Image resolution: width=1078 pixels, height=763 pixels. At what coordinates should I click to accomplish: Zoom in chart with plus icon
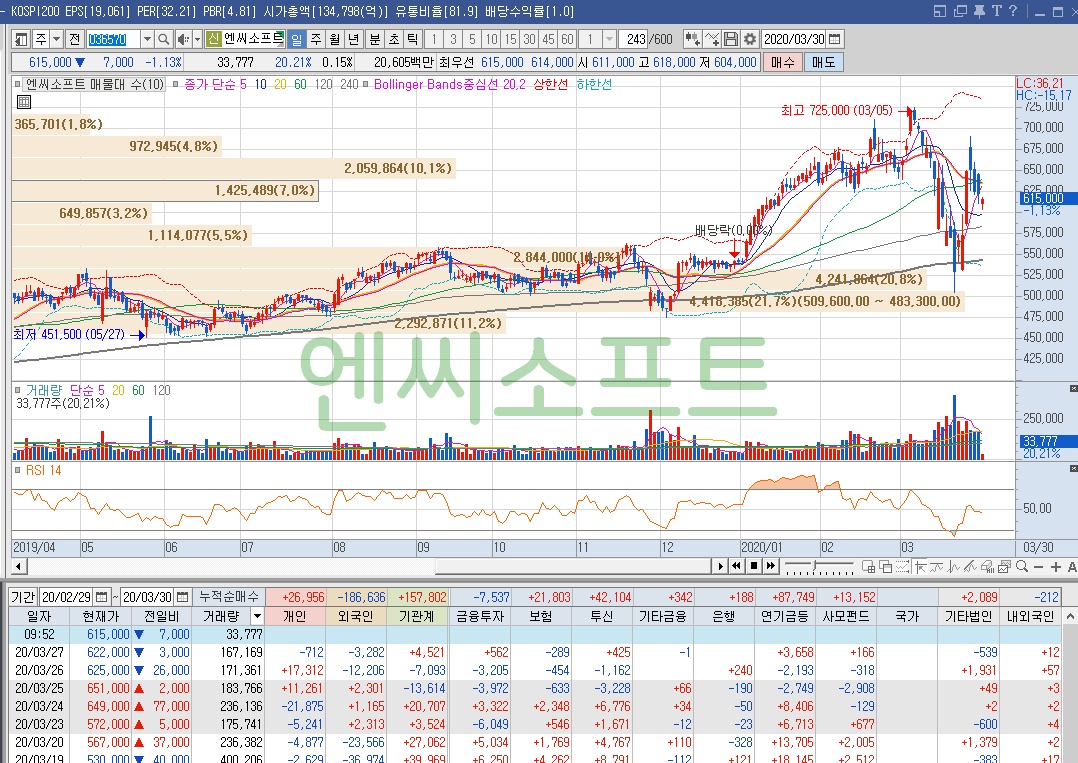coord(1055,566)
